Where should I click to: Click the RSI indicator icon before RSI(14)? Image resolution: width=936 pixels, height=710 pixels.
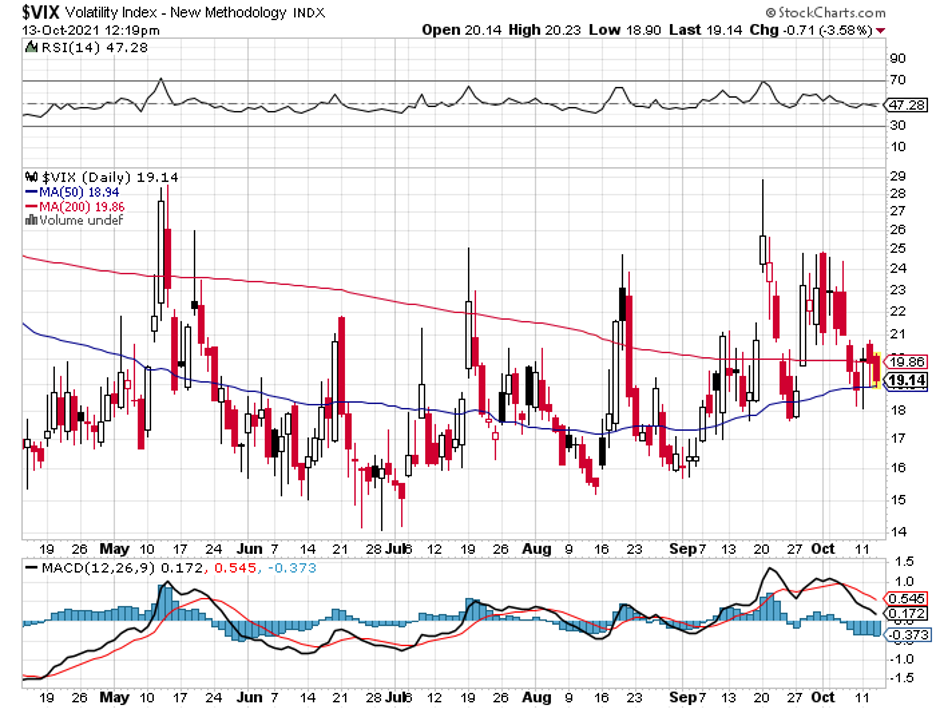point(31,47)
